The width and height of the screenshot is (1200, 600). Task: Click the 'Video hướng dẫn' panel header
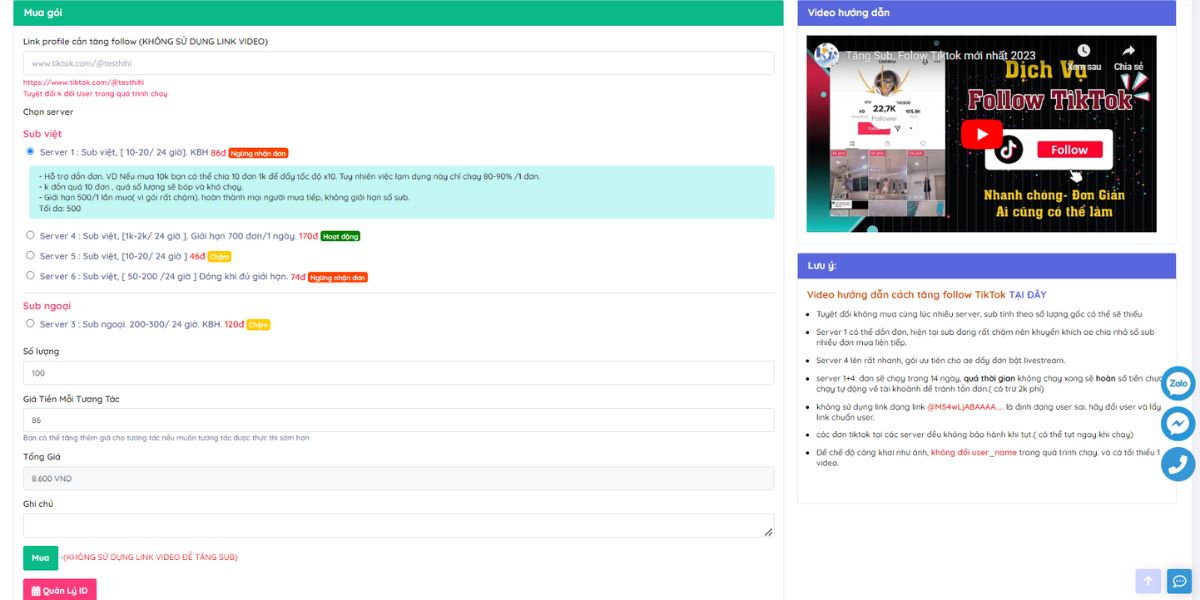coord(986,13)
